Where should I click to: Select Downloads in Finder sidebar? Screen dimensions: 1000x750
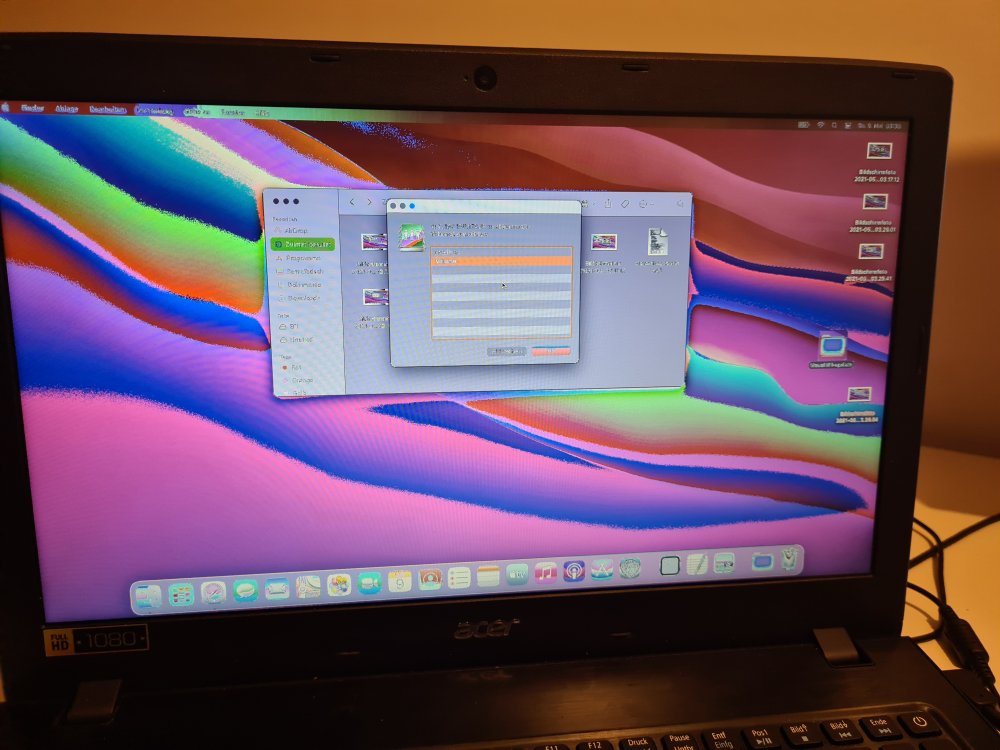pos(298,298)
